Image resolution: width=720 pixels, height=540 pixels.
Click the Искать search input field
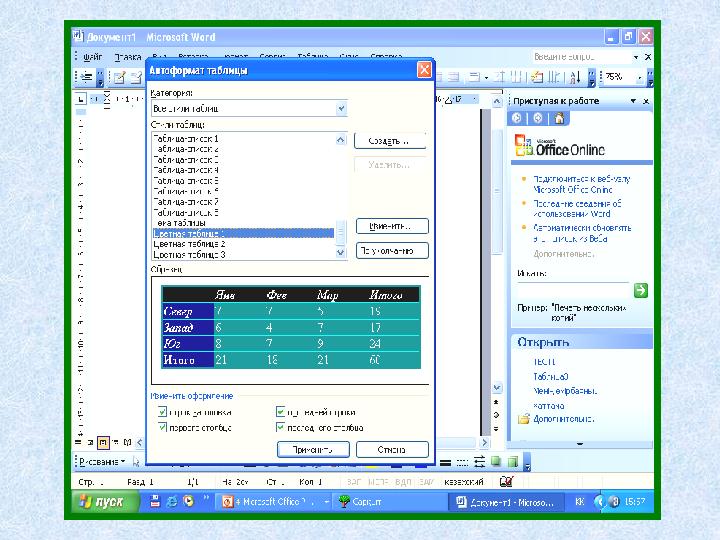[x=573, y=290]
